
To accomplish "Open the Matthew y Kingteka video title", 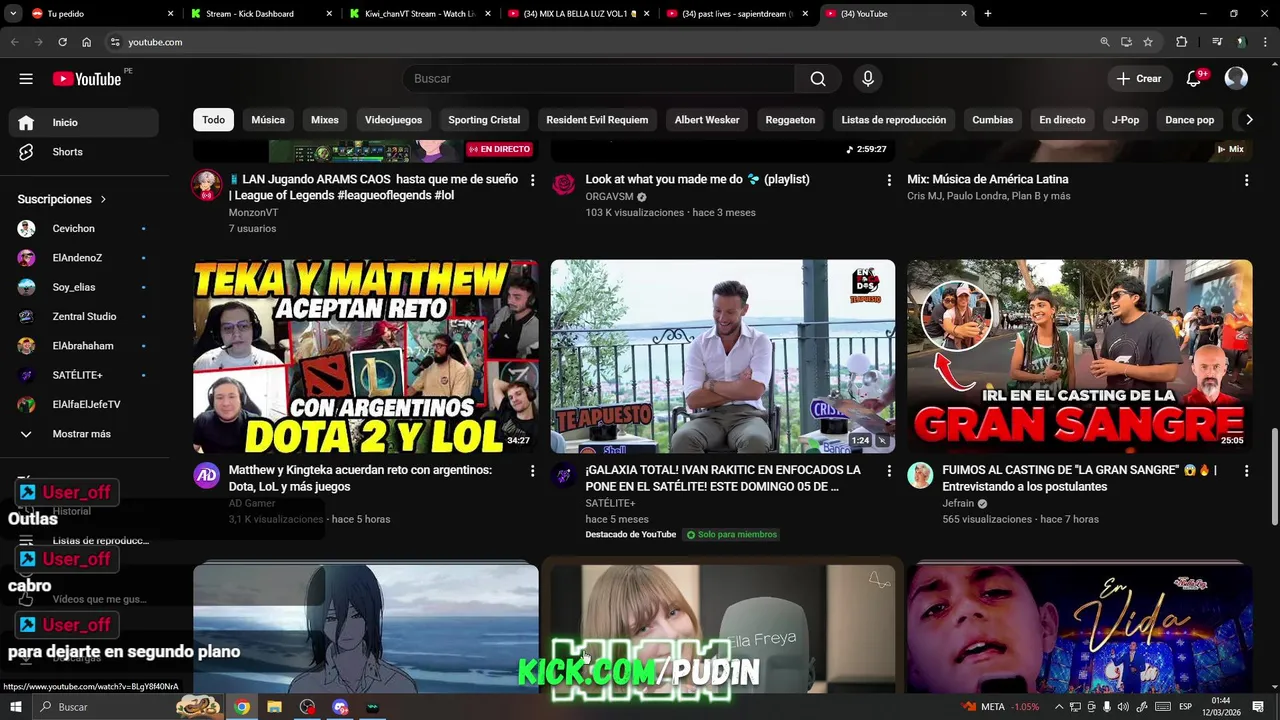I will (x=360, y=478).
